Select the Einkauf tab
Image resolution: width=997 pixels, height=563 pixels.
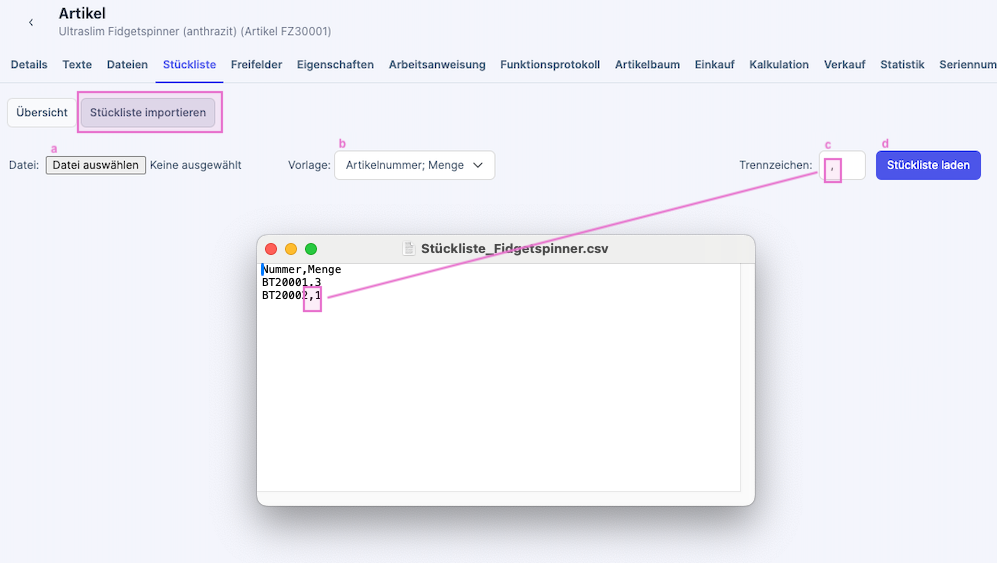[714, 65]
